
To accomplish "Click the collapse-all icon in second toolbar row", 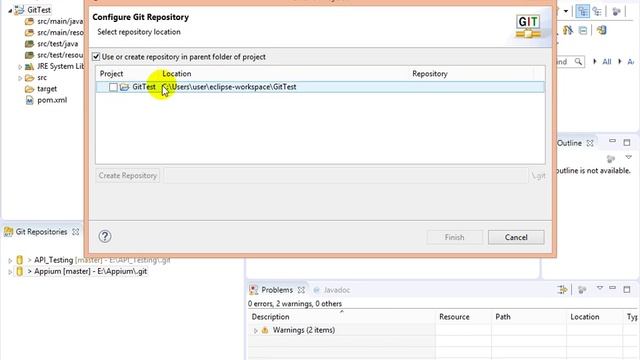I will (x=583, y=30).
